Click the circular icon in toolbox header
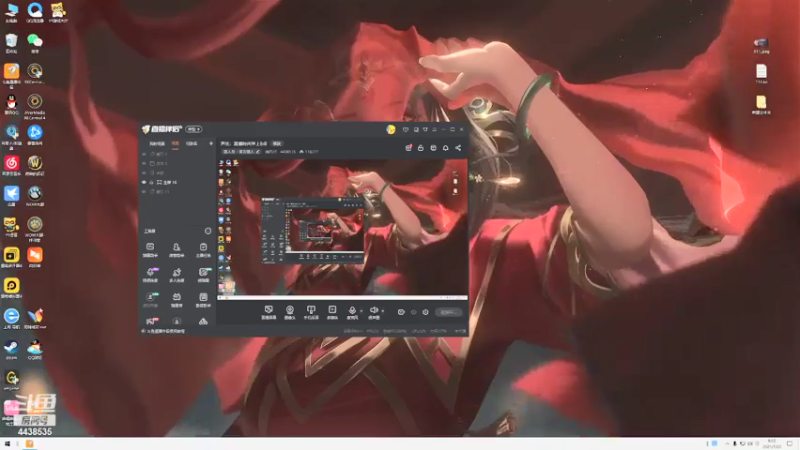Image resolution: width=800 pixels, height=450 pixels. pos(208,231)
